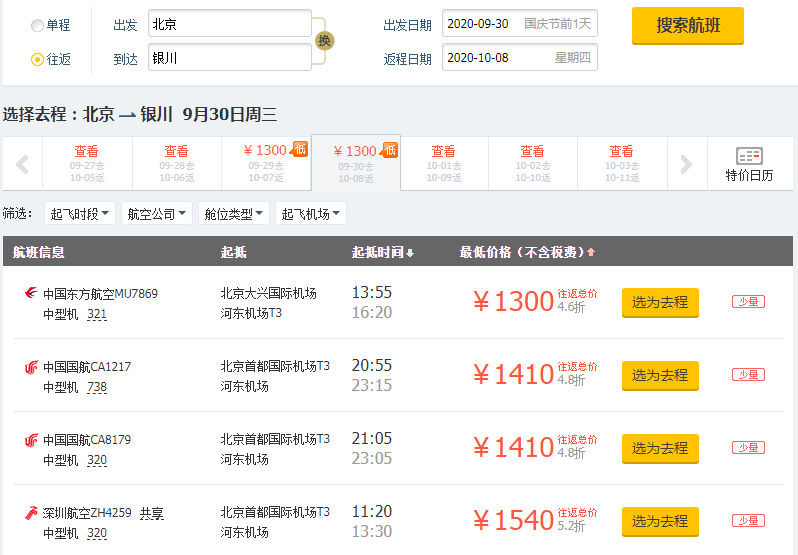Click 少量 tag on the MU7869 row
Viewport: 798px width, 555px height.
tap(748, 301)
